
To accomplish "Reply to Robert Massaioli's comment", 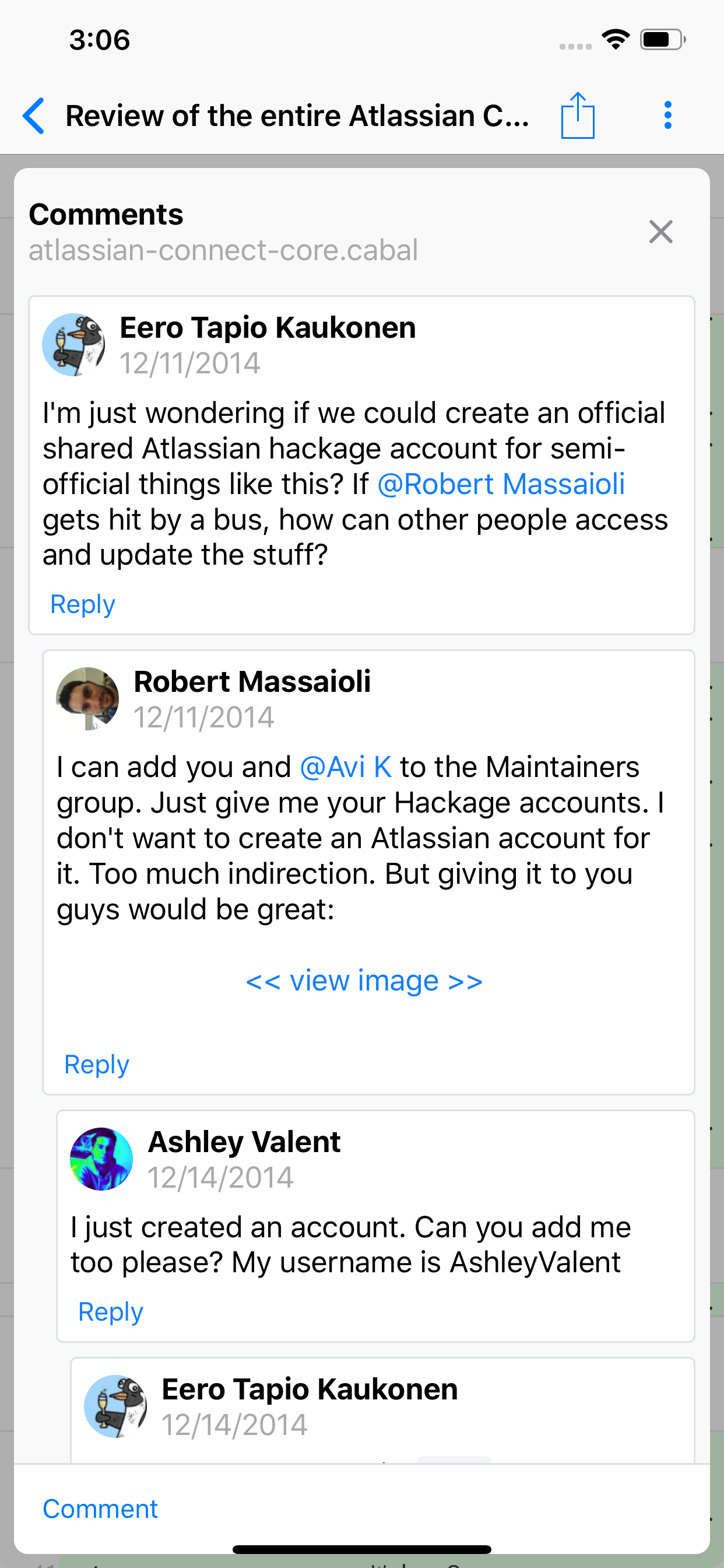I will click(96, 1063).
